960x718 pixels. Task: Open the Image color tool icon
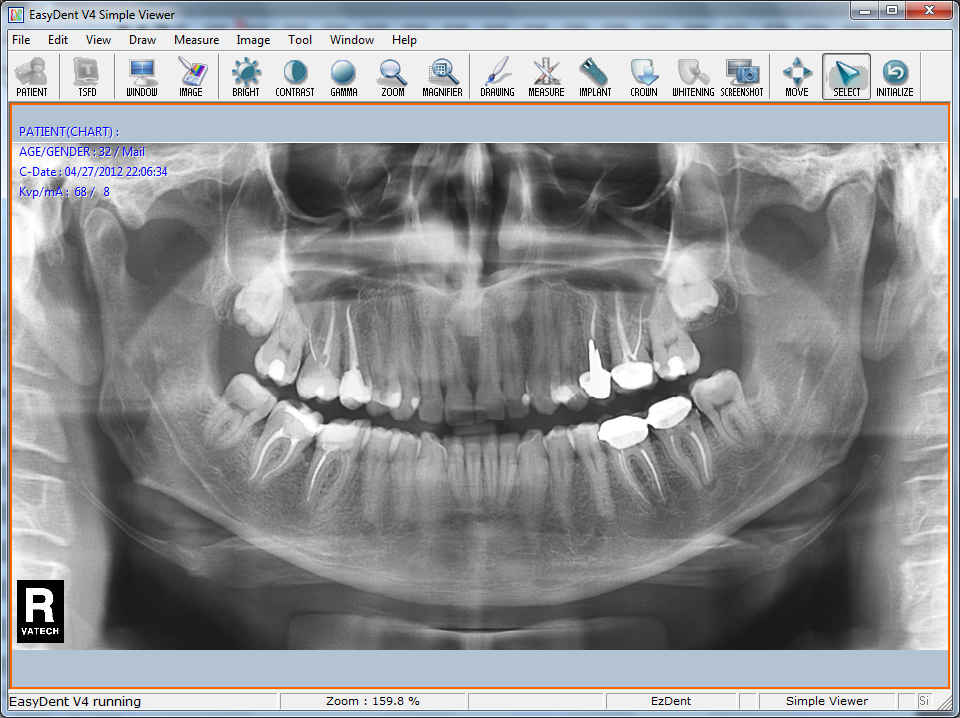pos(191,77)
